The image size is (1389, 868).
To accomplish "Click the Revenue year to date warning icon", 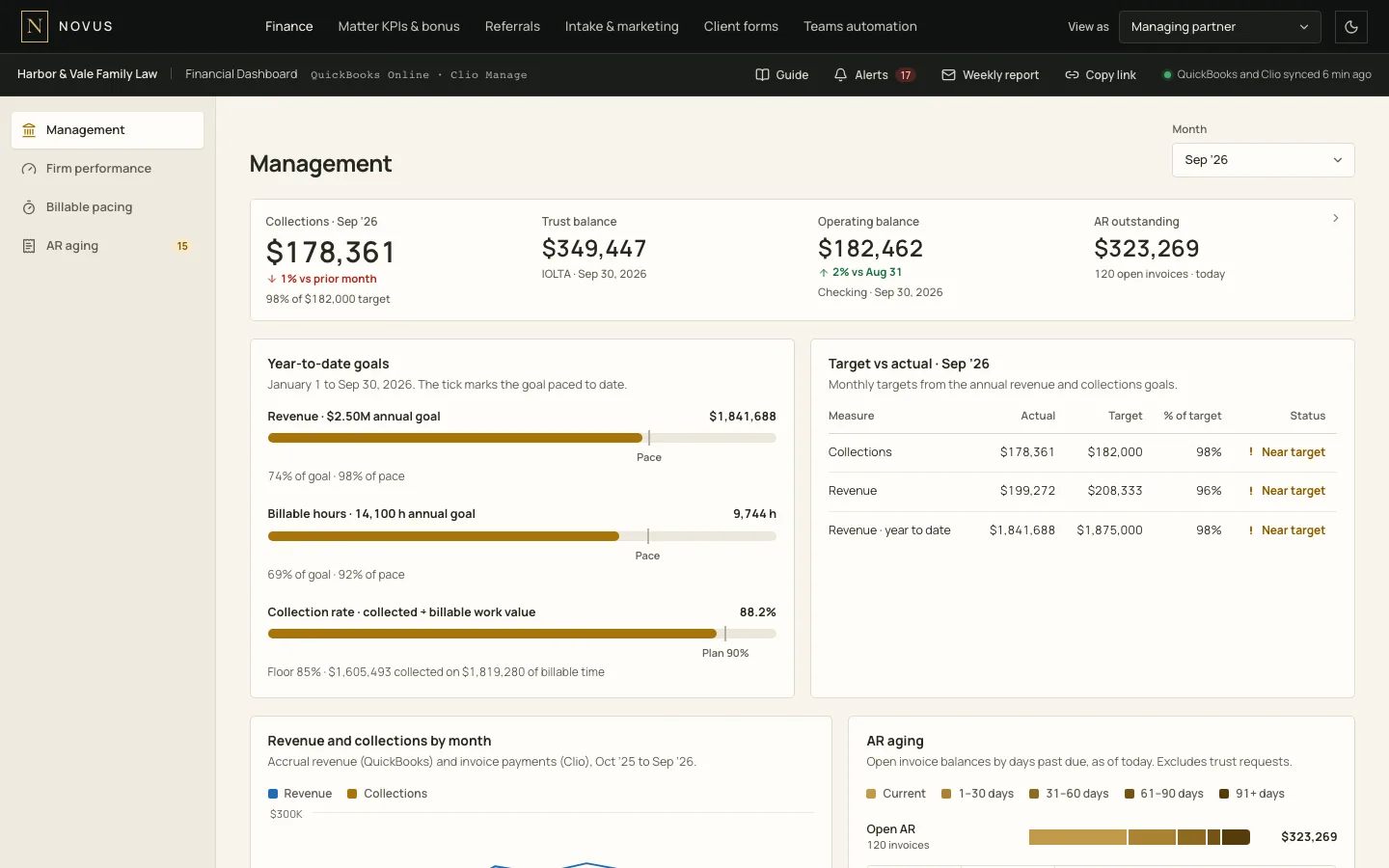I will point(1251,529).
